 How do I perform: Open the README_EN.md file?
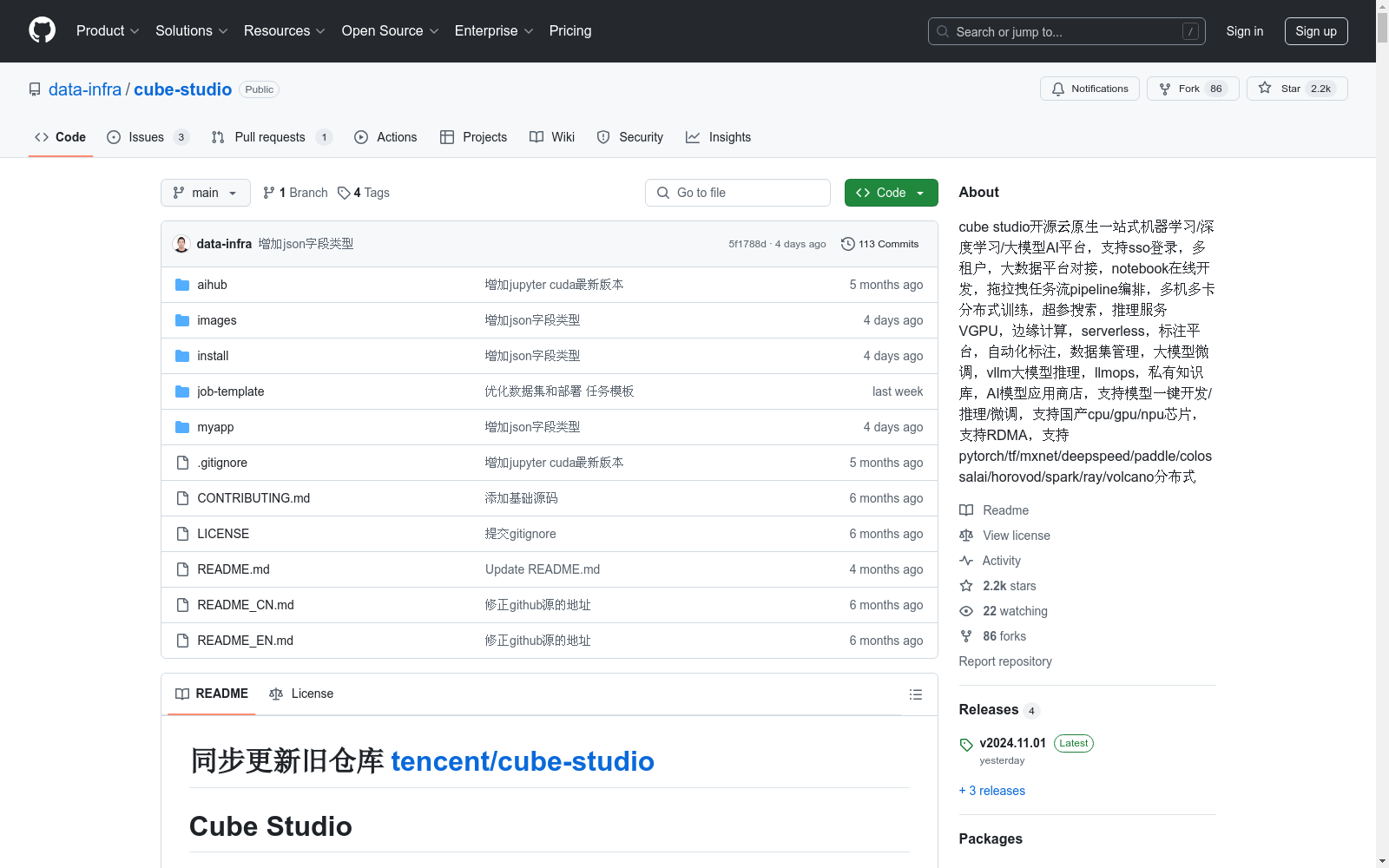245,641
